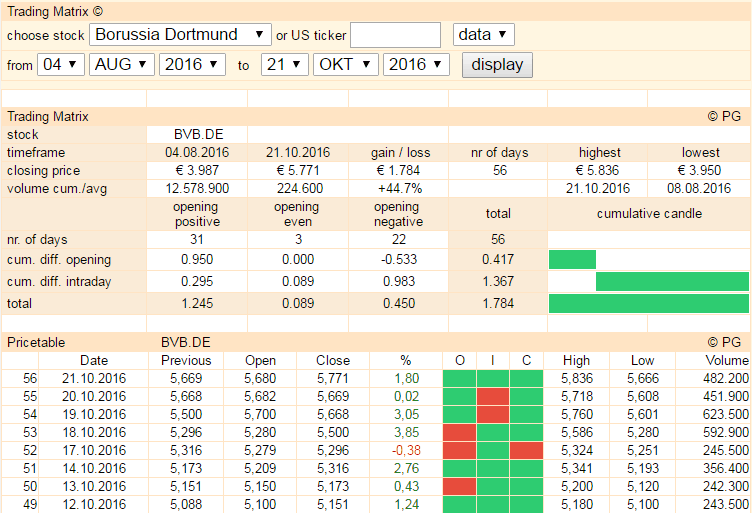Click the red O indicator for 13.10.2016
752x513 pixels.
point(459,486)
